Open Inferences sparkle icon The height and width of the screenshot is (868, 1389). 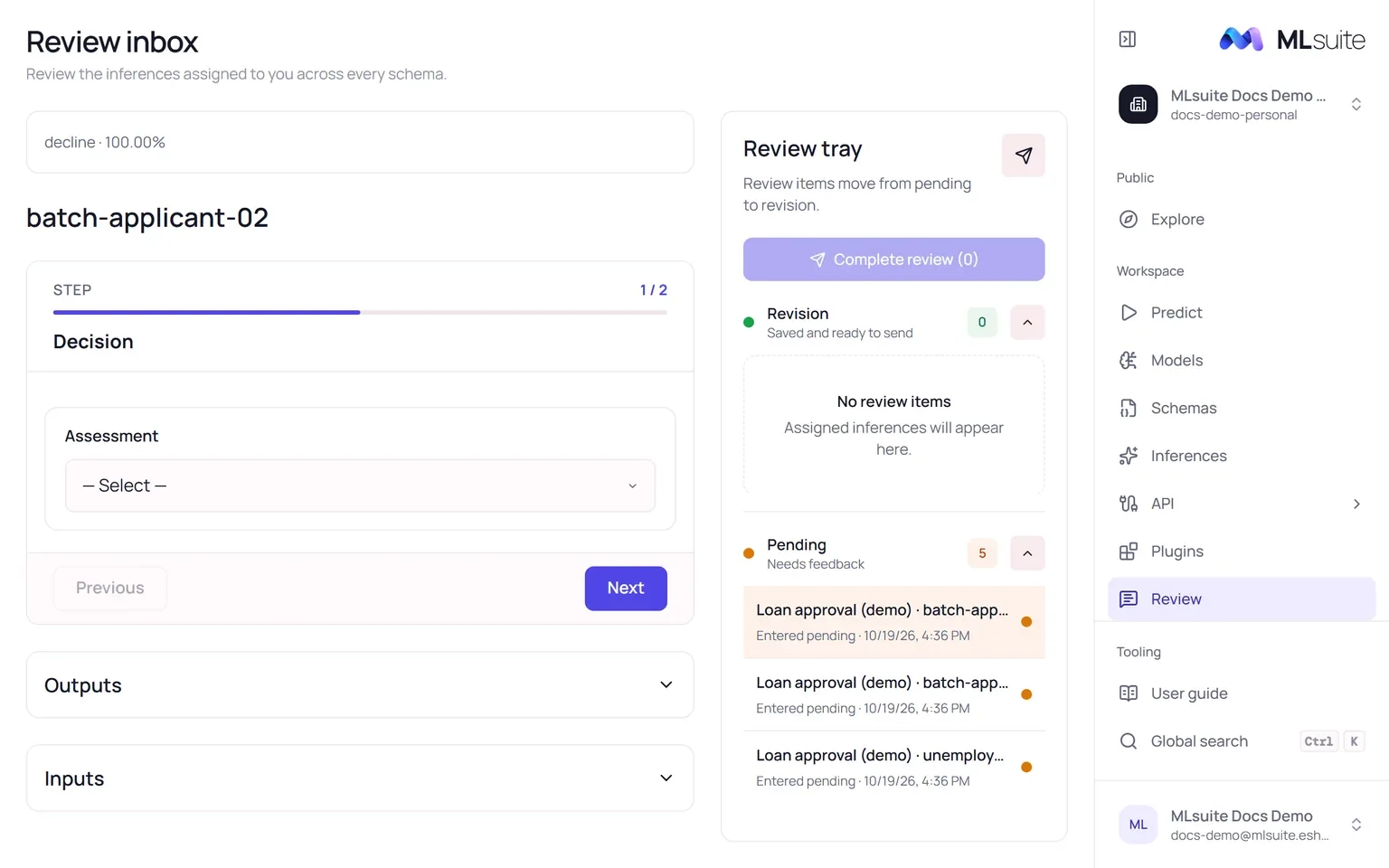point(1129,456)
